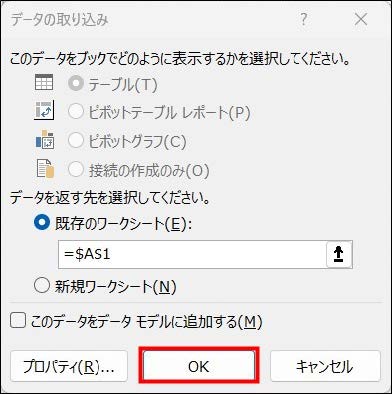Open the プロパティ(R)... button
392x394 pixels.
69,366
